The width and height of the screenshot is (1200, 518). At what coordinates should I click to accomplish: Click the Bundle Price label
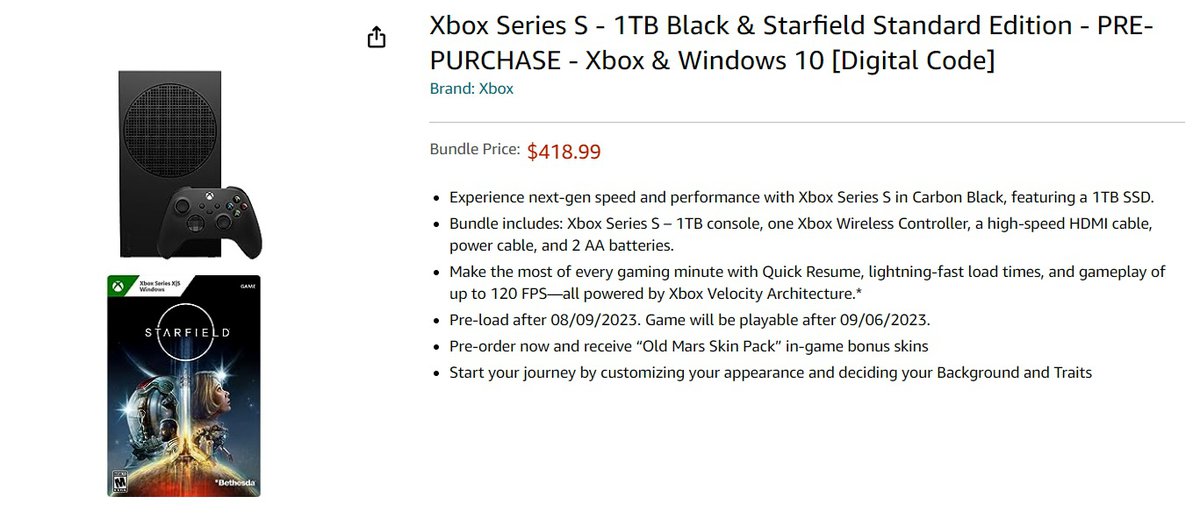coord(475,149)
